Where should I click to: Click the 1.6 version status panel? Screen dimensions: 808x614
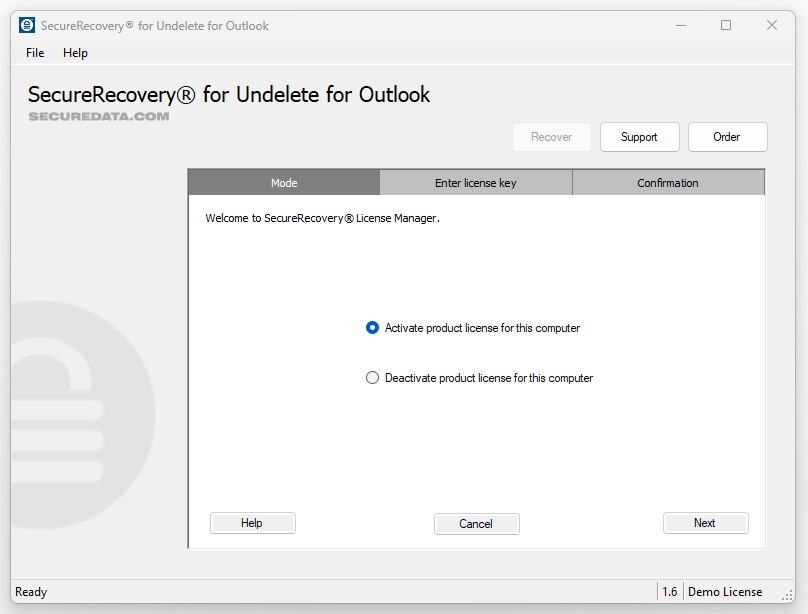pyautogui.click(x=669, y=592)
